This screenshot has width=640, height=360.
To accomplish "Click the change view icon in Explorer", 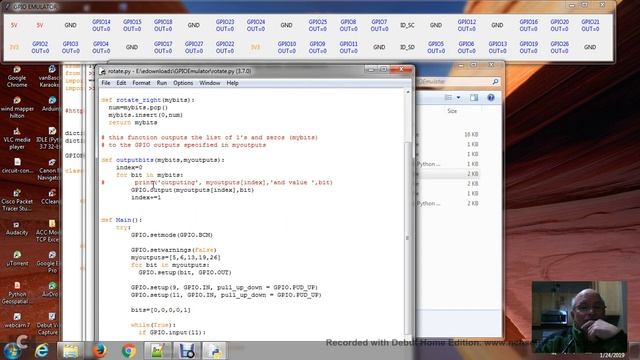I will [448, 98].
